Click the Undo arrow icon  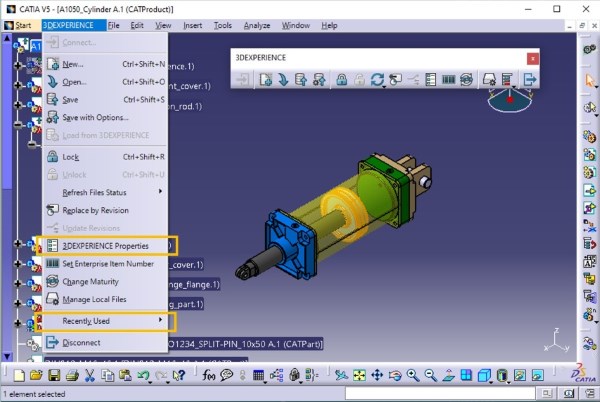[143, 375]
